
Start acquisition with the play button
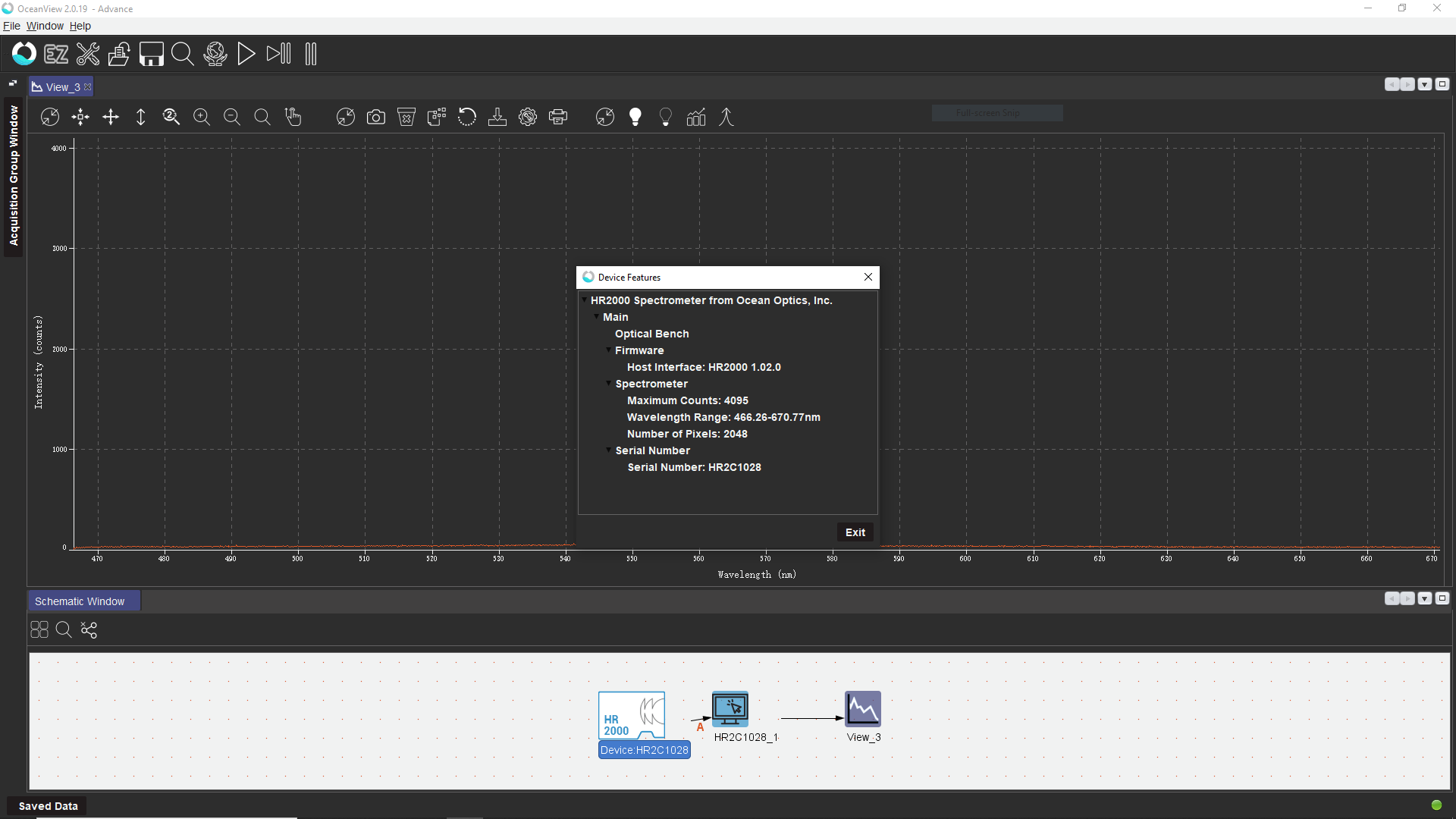[x=246, y=54]
